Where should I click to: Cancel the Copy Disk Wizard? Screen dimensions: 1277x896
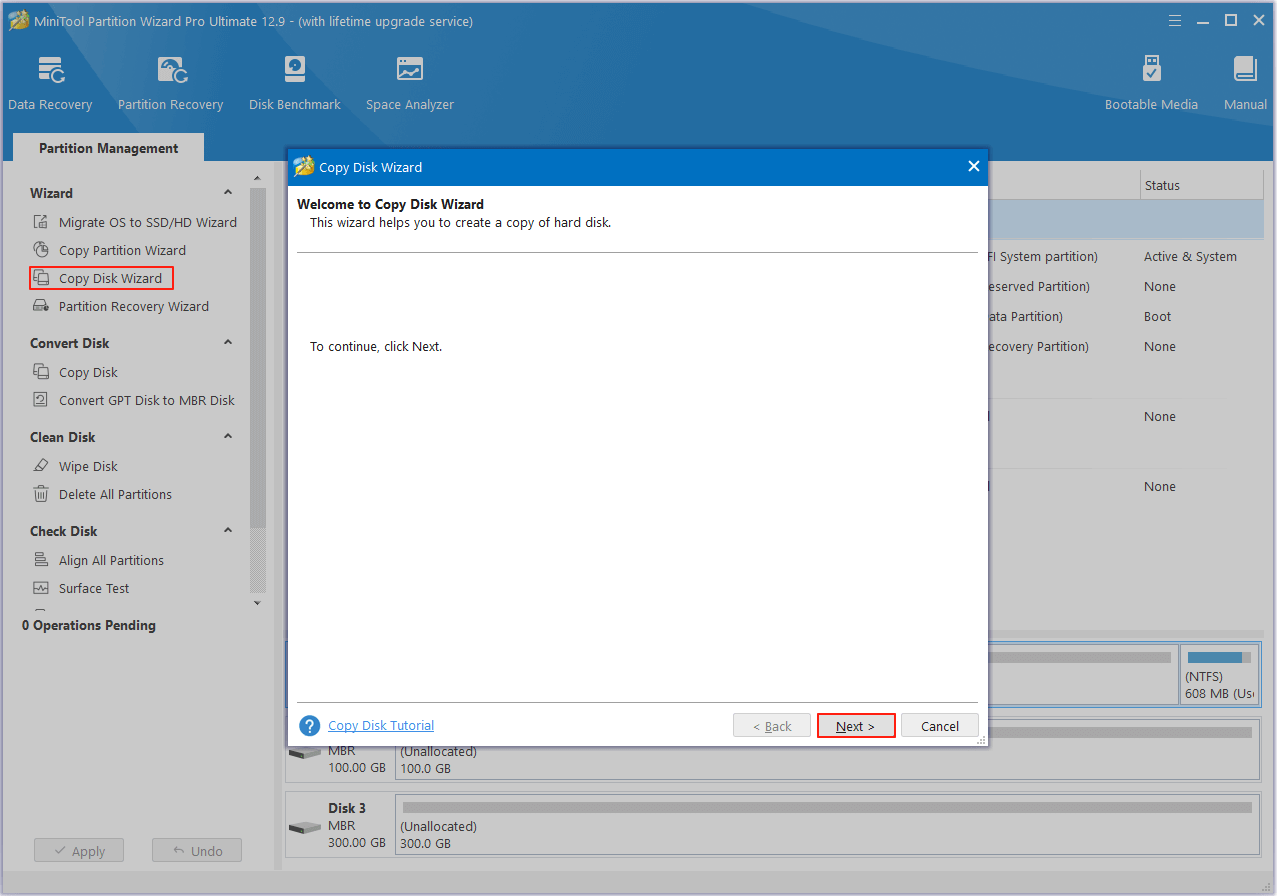940,726
